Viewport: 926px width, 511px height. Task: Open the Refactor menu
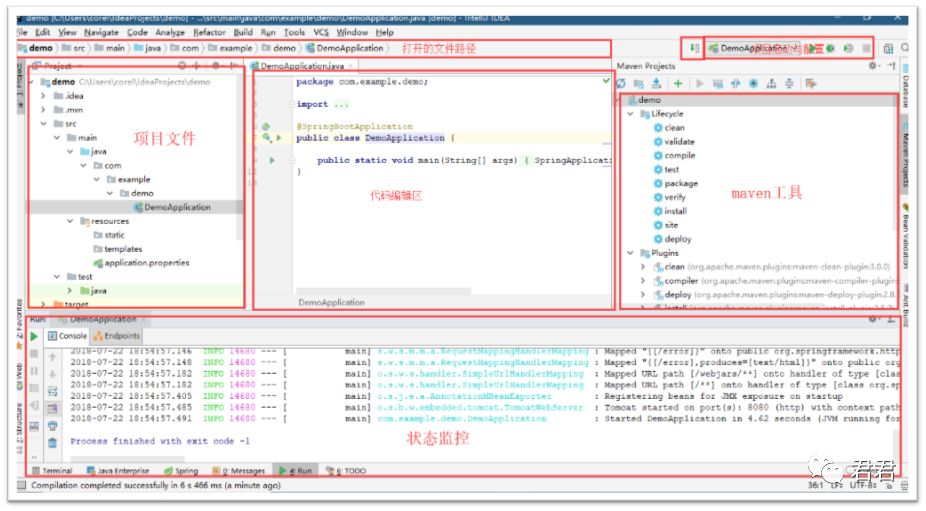point(209,32)
